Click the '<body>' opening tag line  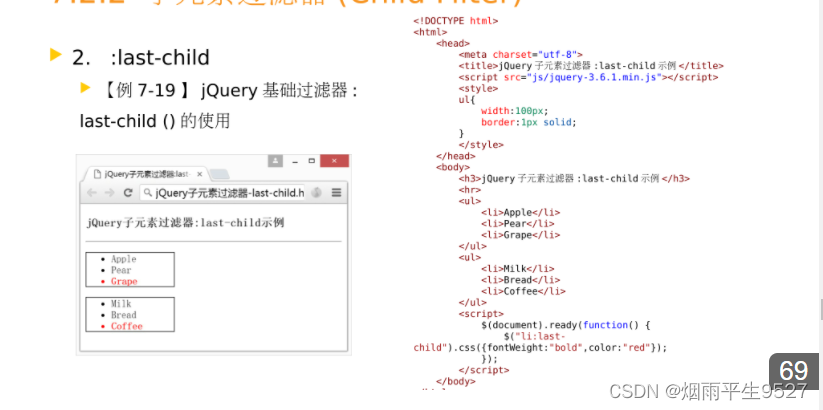click(x=453, y=167)
